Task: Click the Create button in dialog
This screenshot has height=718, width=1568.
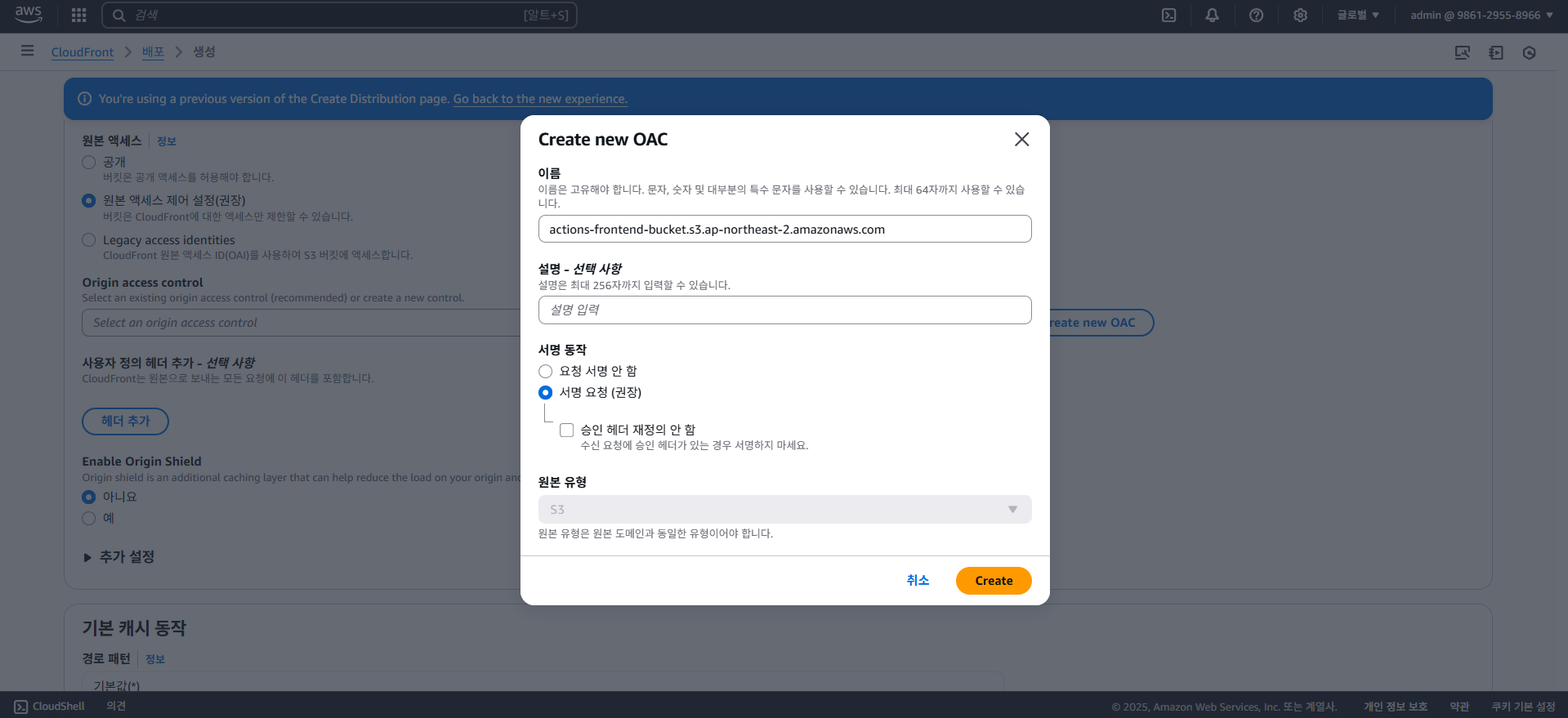Action: coord(994,581)
